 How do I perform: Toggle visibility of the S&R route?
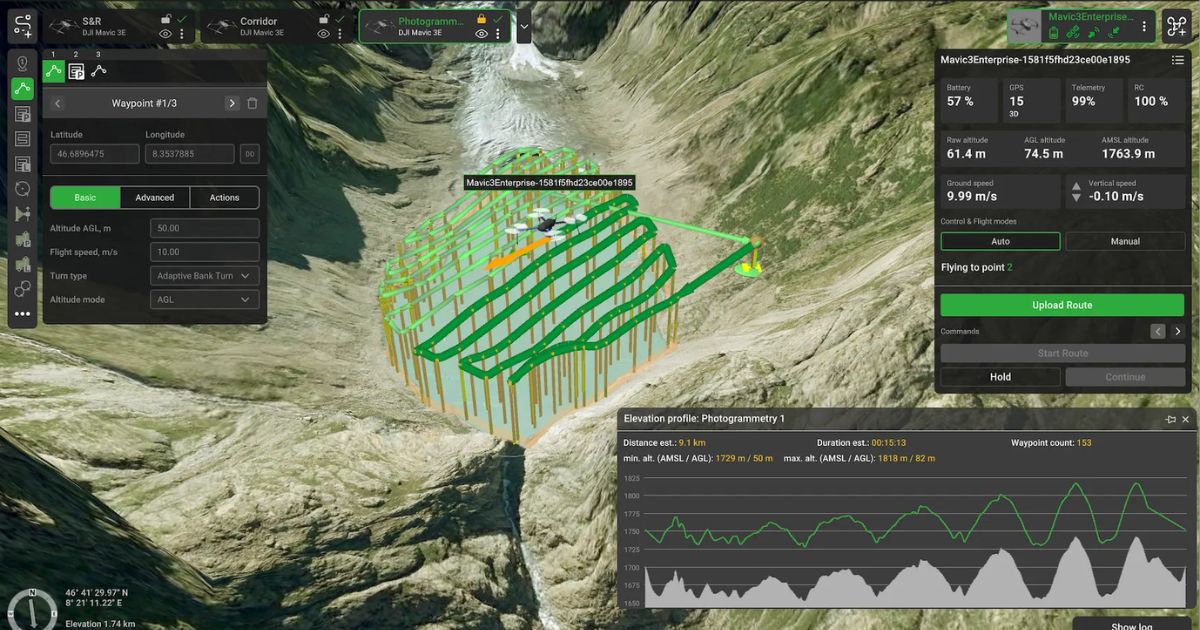166,34
